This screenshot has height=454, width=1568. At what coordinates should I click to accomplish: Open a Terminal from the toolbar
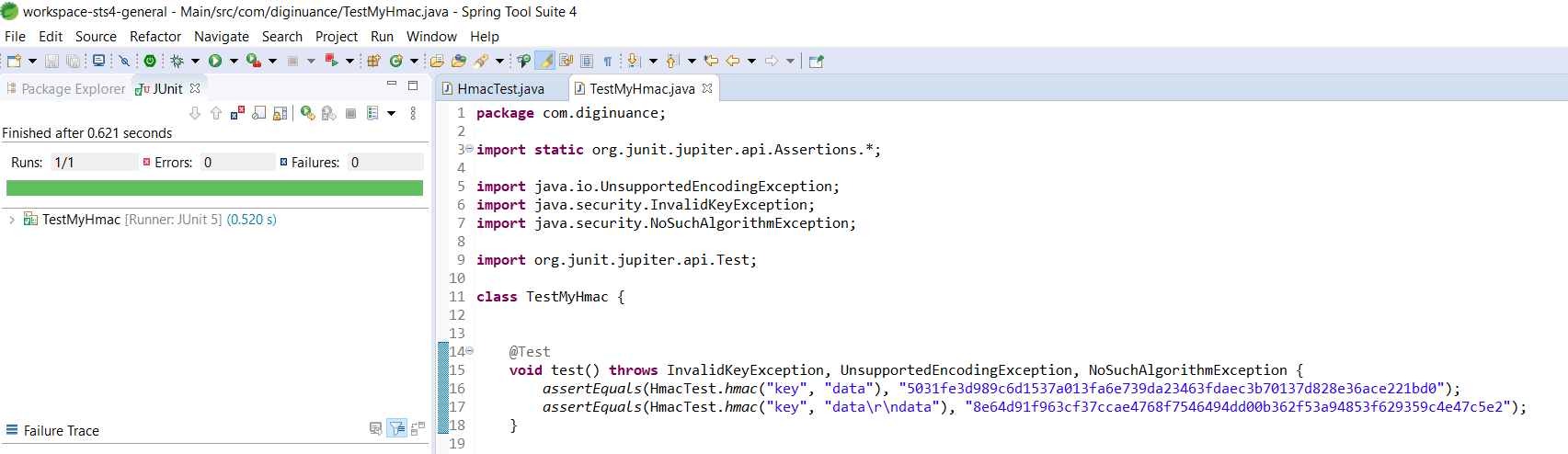click(98, 61)
